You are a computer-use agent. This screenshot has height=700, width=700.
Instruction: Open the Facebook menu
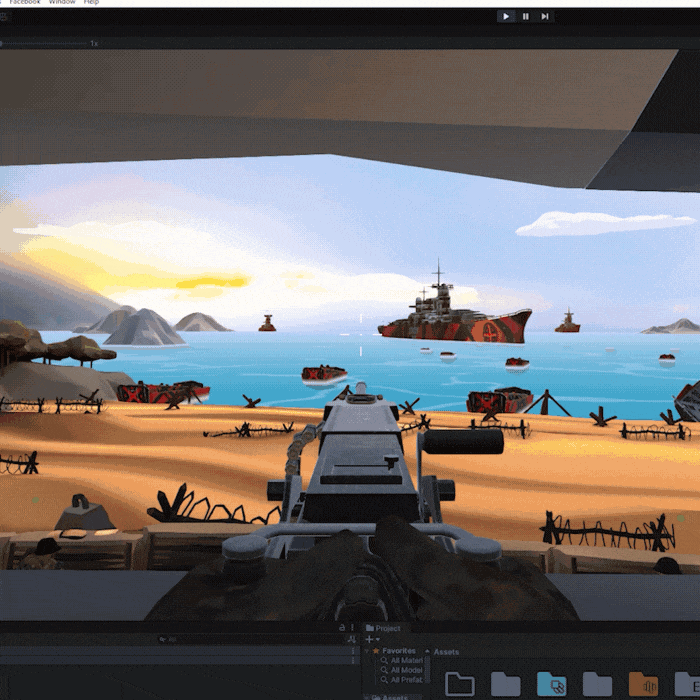pos(25,2)
